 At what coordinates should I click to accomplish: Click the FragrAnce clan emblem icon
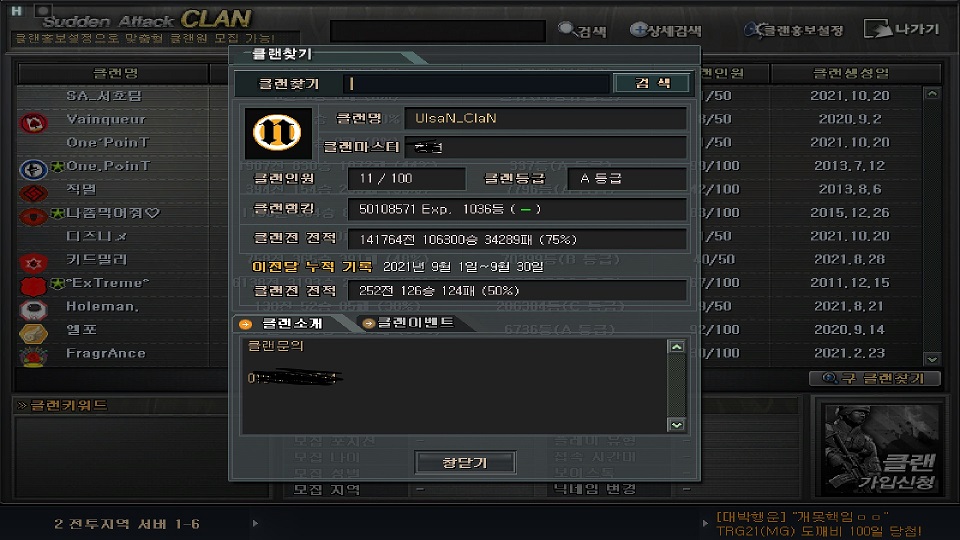point(33,356)
